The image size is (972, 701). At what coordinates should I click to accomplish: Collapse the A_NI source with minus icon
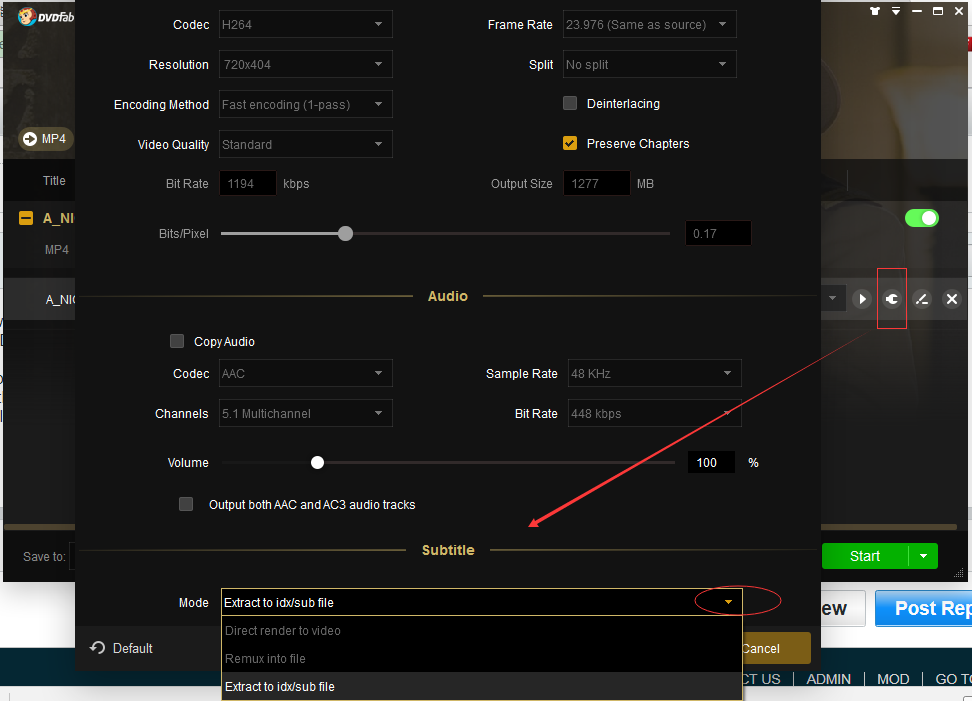coord(26,218)
